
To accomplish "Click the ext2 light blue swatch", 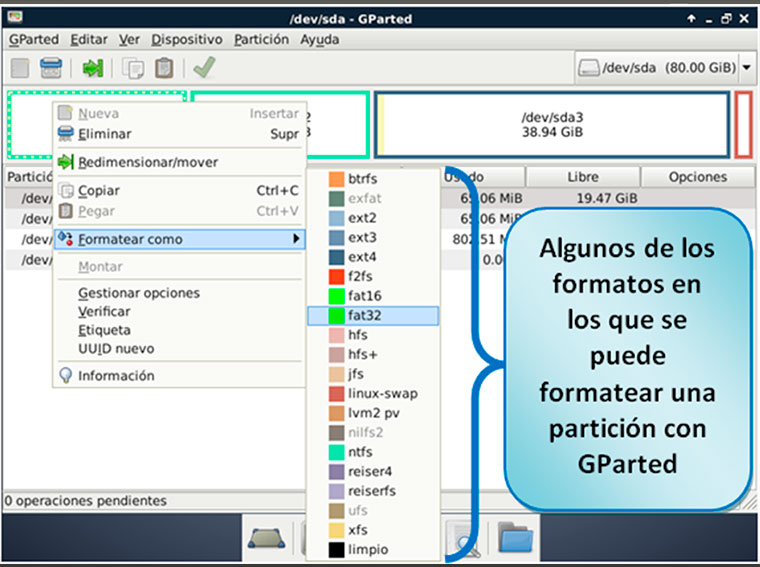I will 336,218.
